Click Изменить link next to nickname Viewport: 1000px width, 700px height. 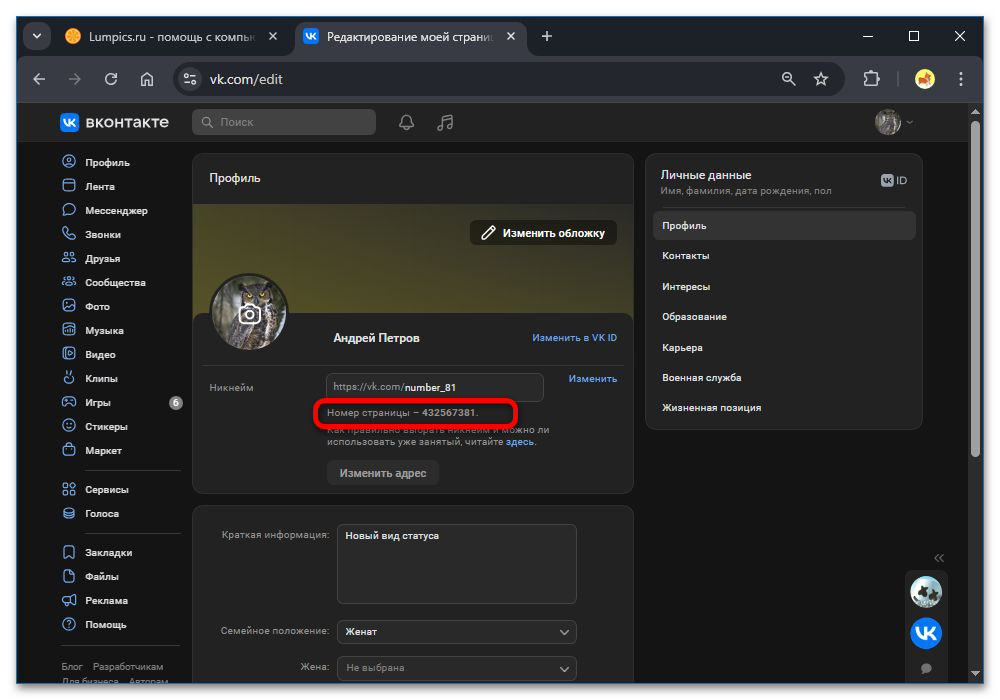point(592,379)
